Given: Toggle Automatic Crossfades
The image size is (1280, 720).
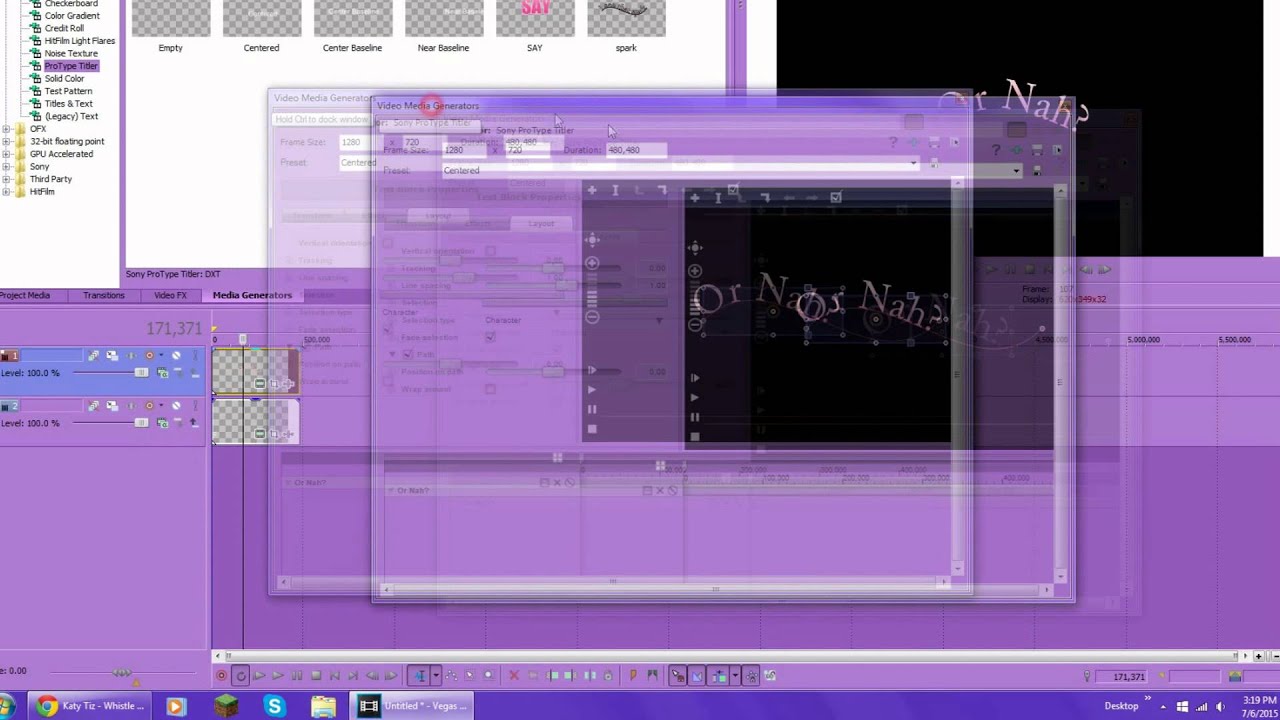Looking at the screenshot, I should pos(697,676).
